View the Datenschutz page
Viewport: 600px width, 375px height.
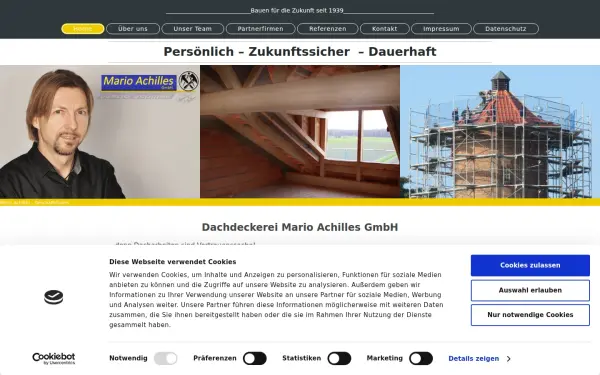tap(506, 29)
